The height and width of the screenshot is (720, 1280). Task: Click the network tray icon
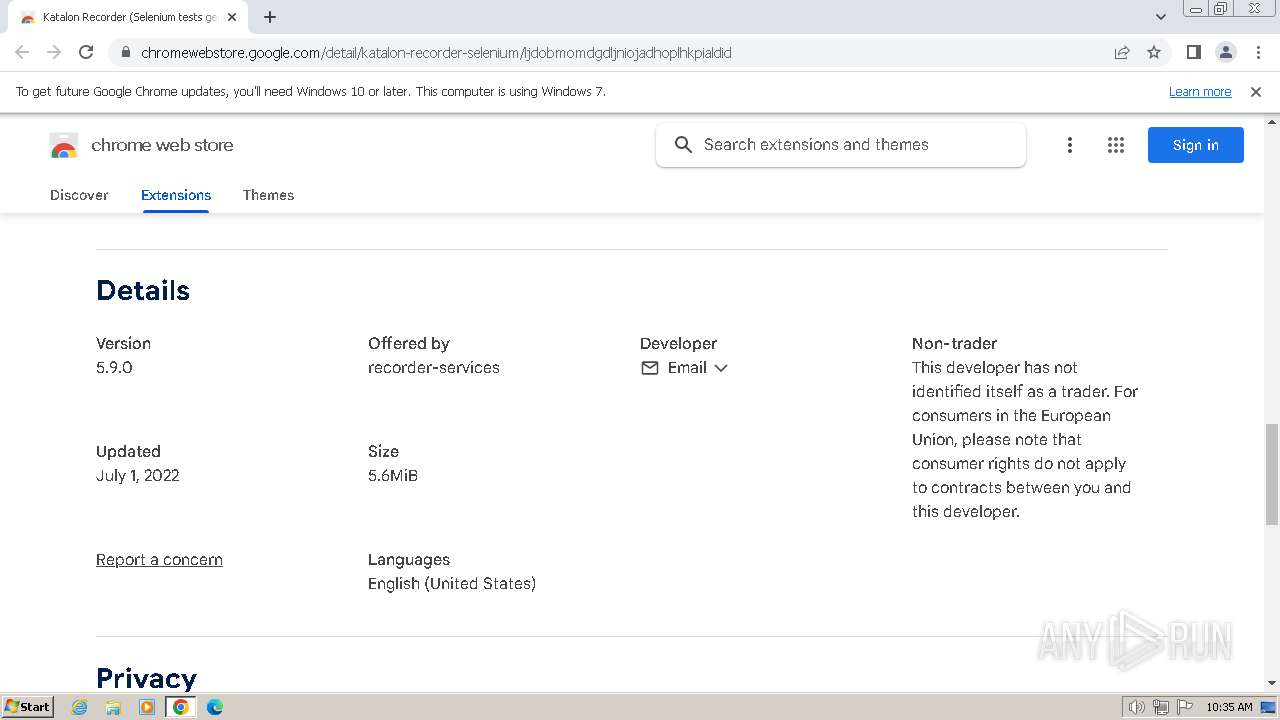point(1160,707)
